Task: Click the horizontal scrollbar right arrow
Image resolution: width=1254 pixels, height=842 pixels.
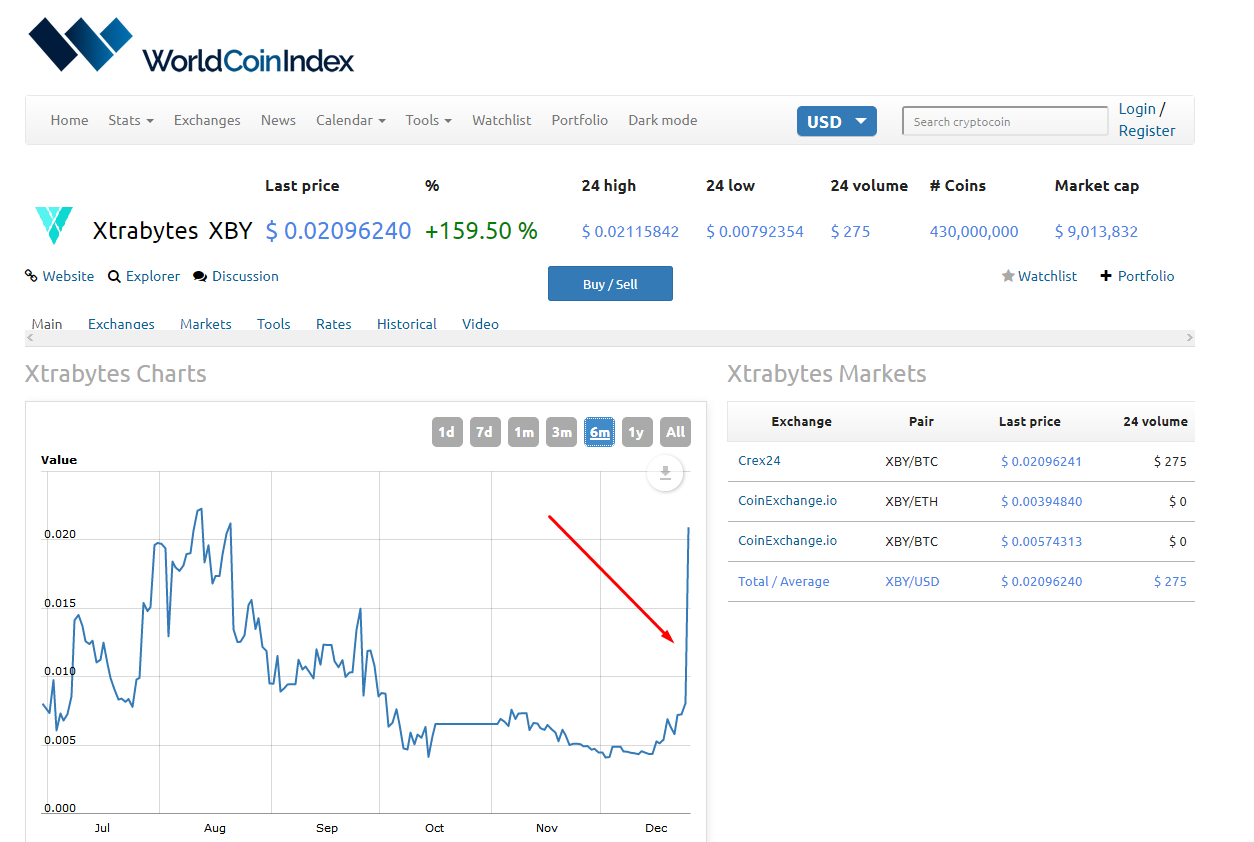Action: (1188, 338)
